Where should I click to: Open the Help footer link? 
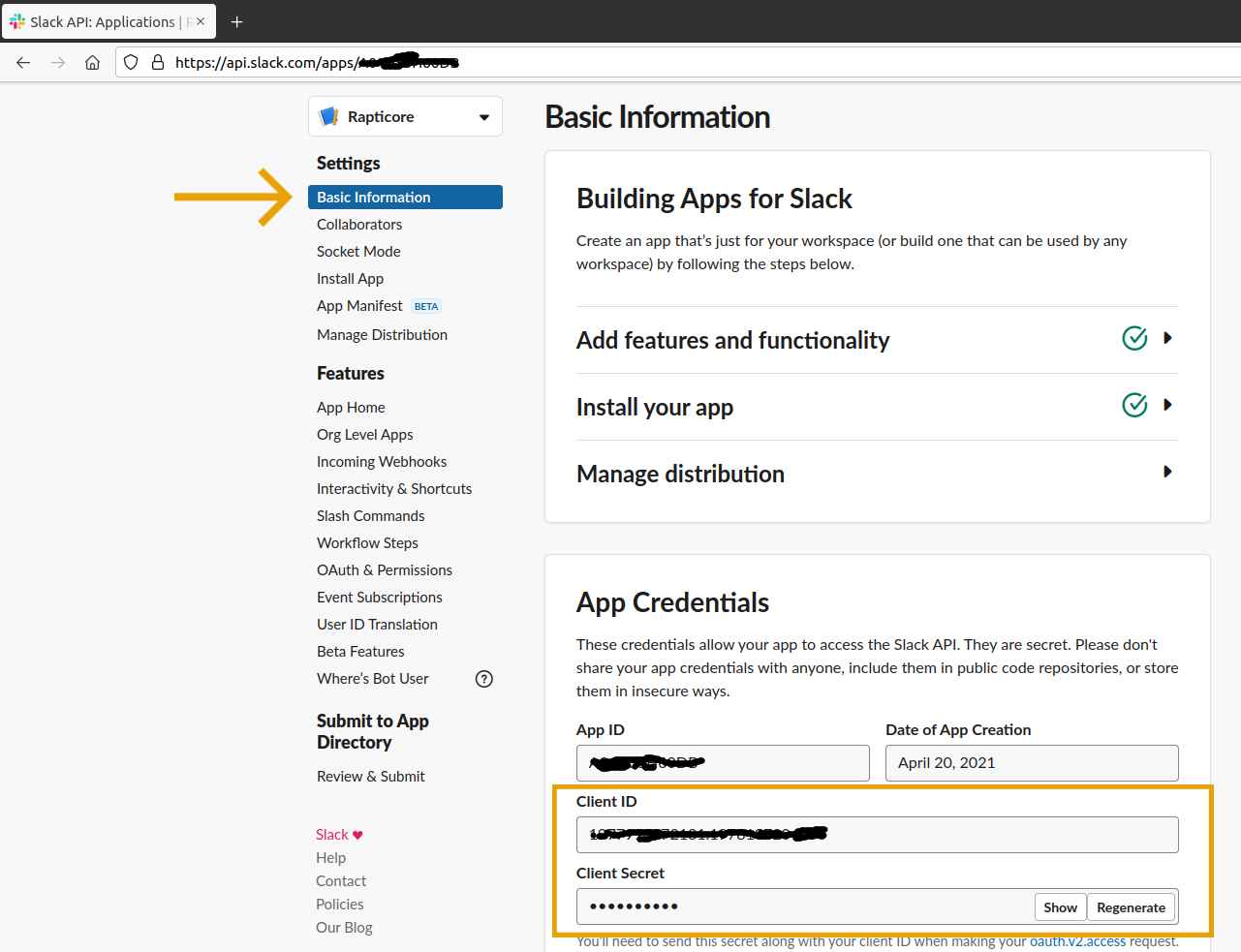pos(330,858)
